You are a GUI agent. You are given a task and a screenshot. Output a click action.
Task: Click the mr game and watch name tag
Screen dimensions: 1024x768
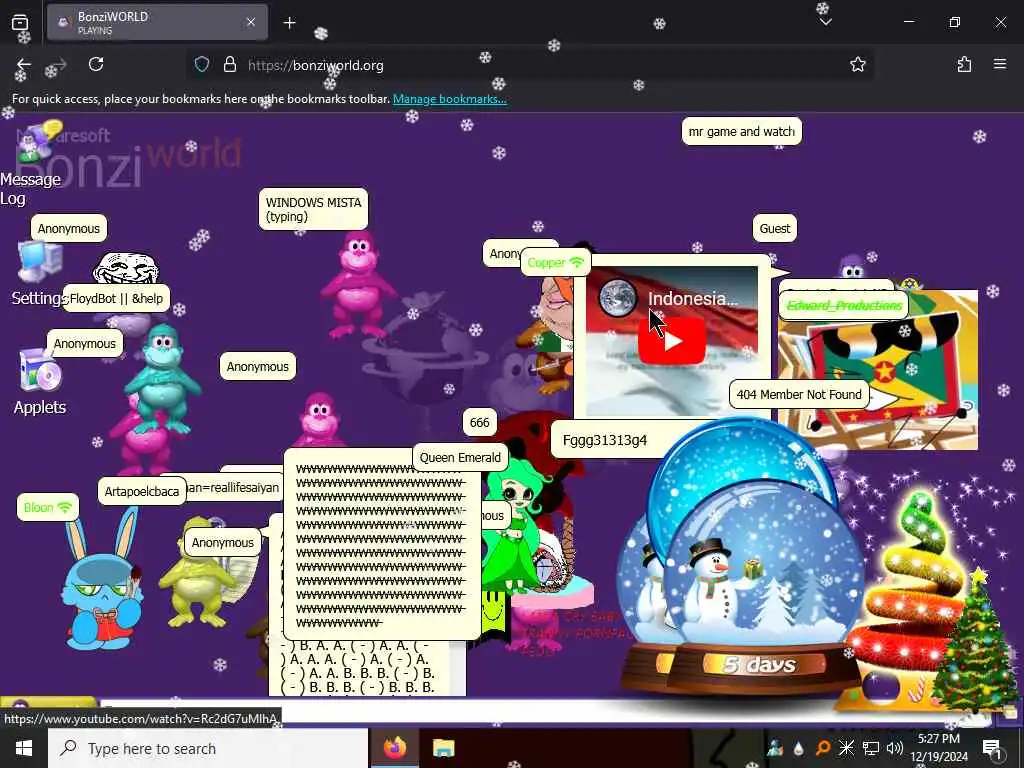[x=741, y=131]
